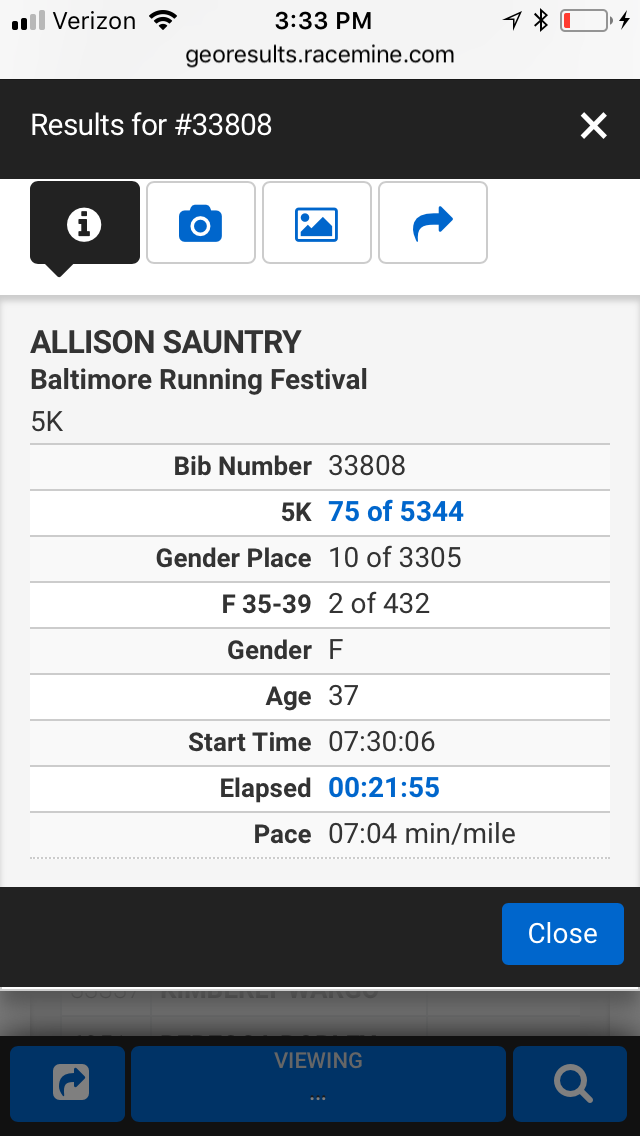Tap the georesults.racemine.com address bar
Screen dimensions: 640x1136
(320, 56)
